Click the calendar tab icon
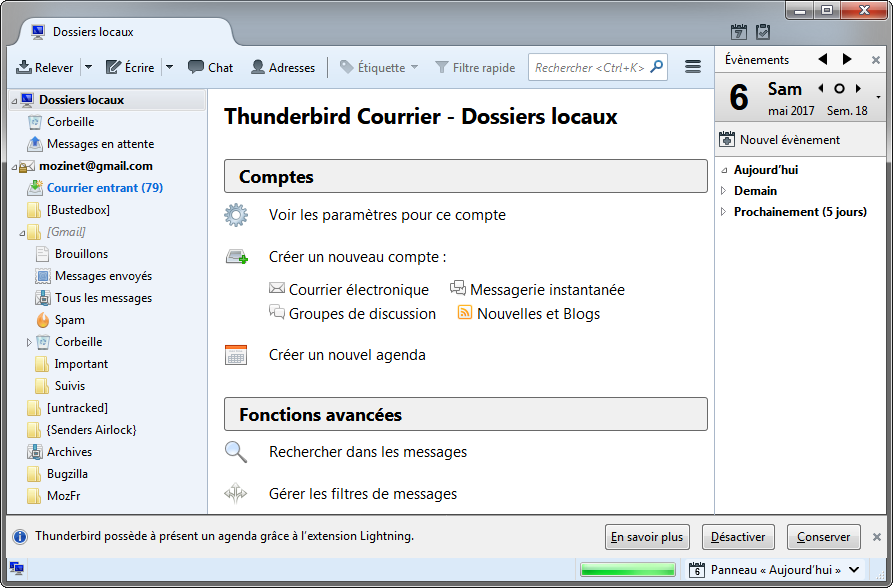The width and height of the screenshot is (893, 588). coord(739,32)
